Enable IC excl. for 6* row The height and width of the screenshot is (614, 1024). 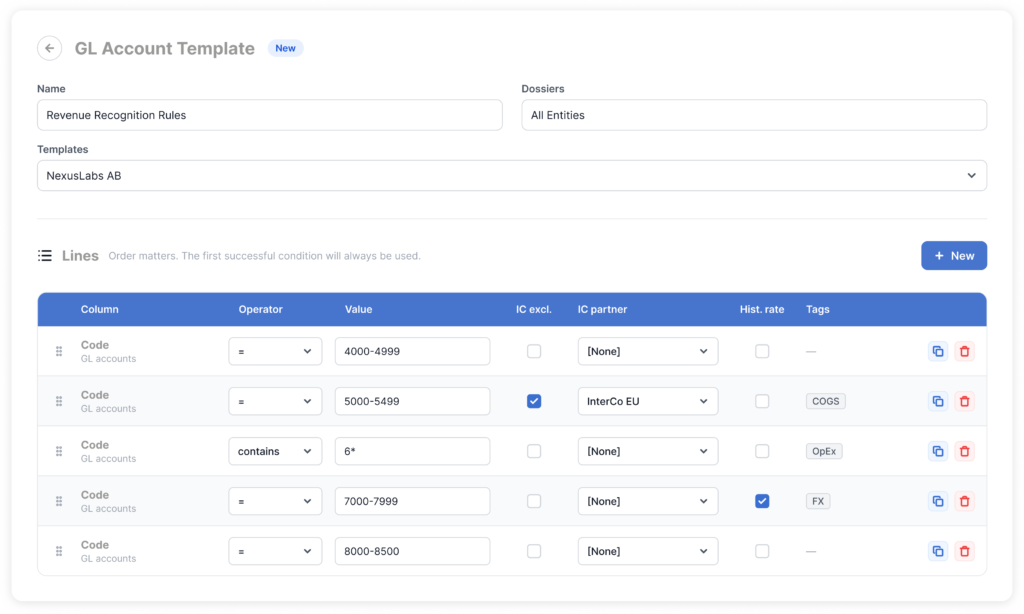click(x=534, y=451)
